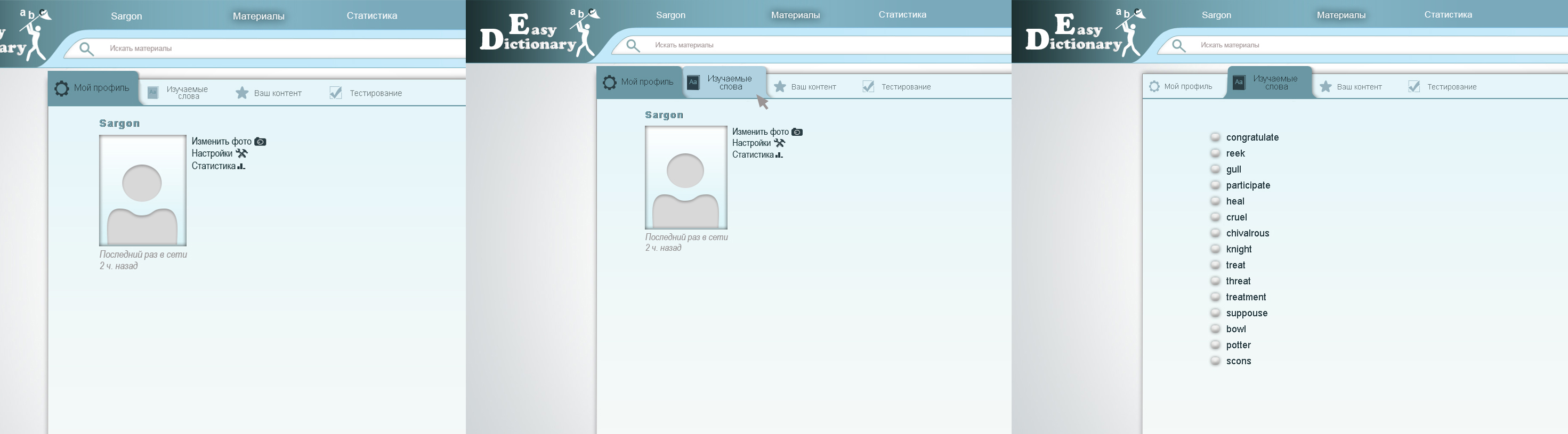Click the Aa book icon on the left screen's tab bar
The image size is (1568, 434).
coord(153,93)
